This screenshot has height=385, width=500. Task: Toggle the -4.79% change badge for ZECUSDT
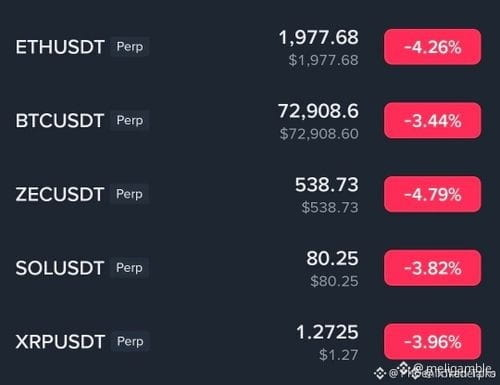coord(432,194)
